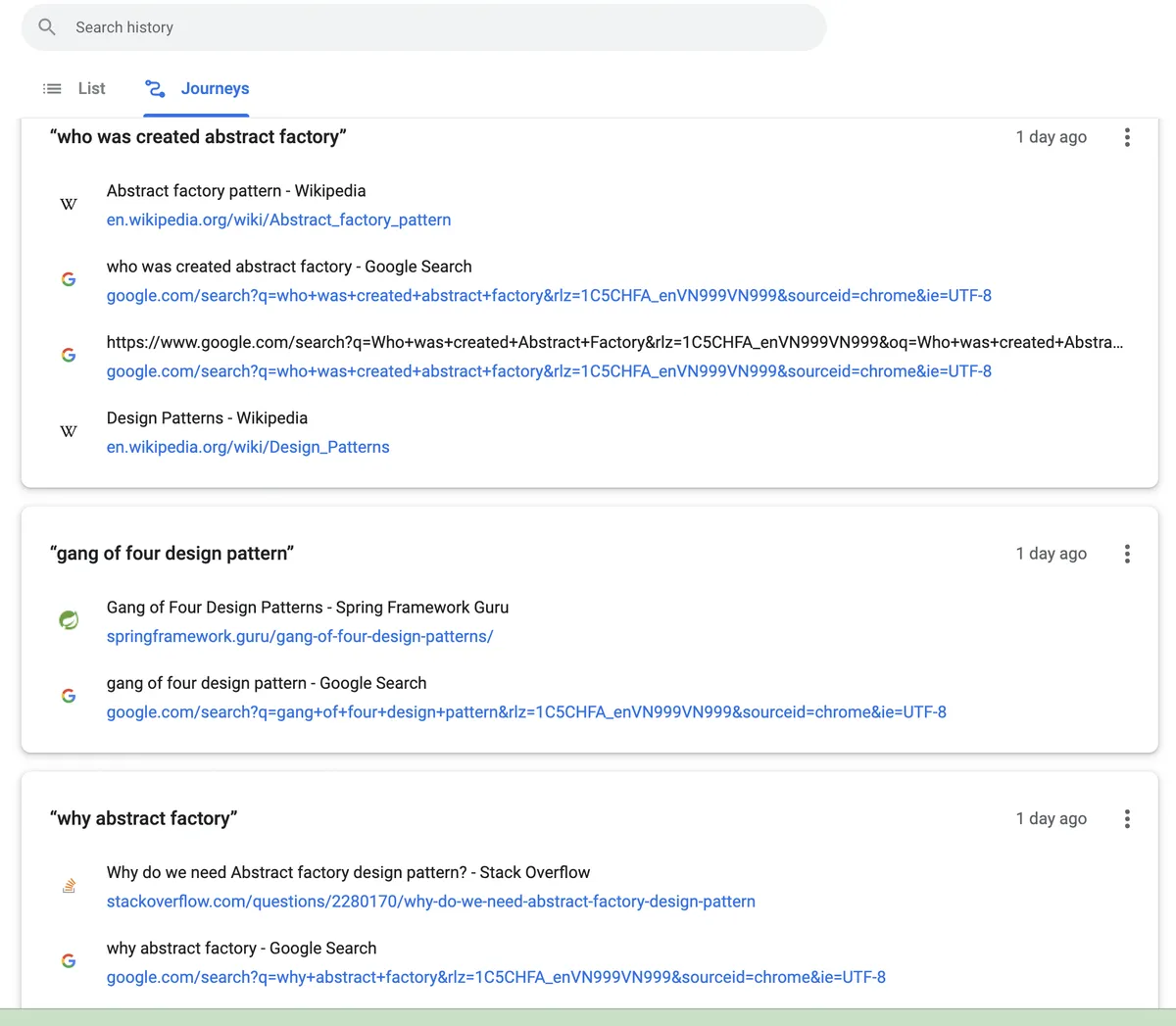Open the Gang of Four Design Patterns guru link
Image resolution: width=1176 pixels, height=1026 pixels.
(300, 636)
